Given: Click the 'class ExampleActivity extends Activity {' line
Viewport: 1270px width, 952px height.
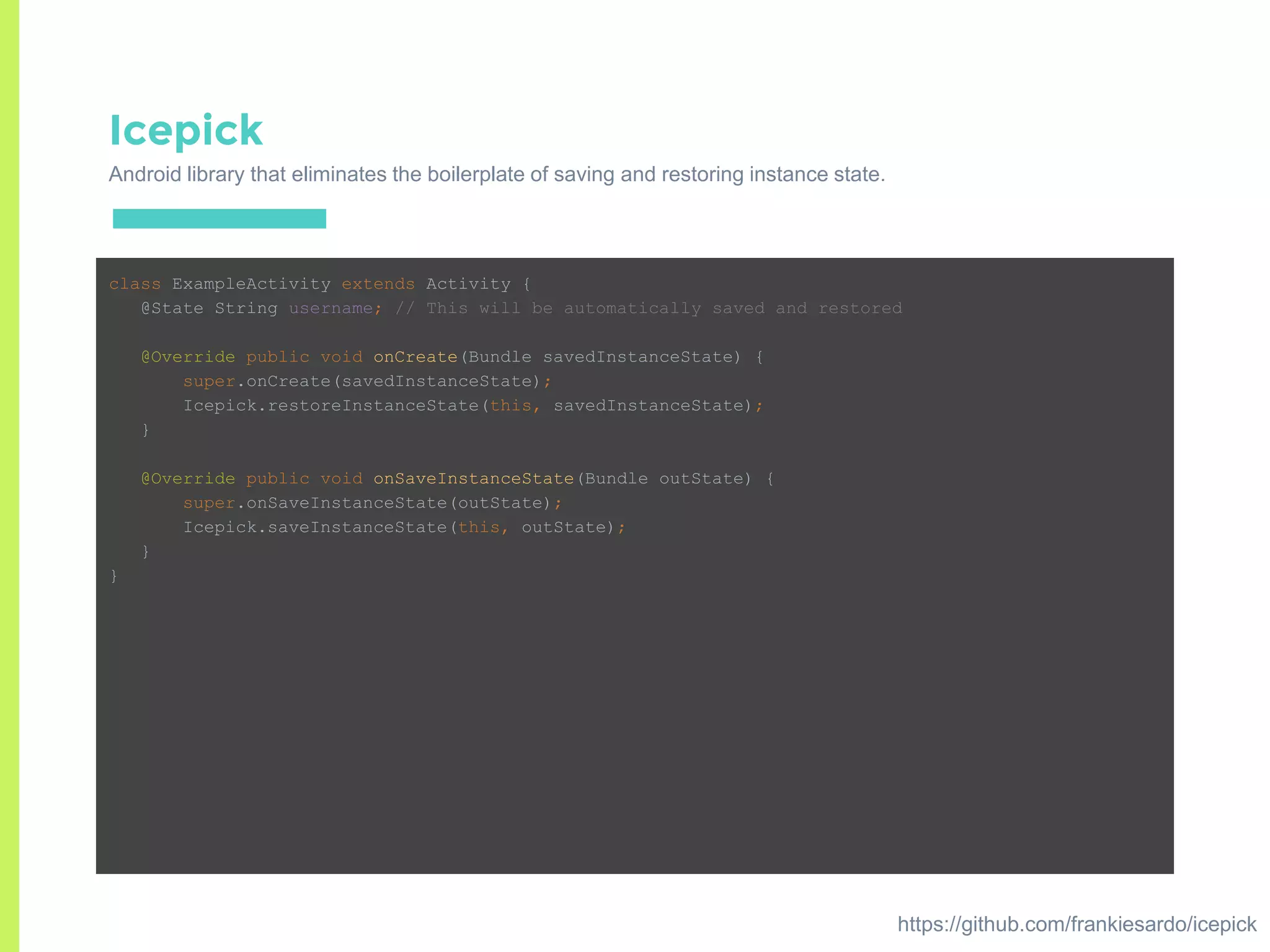Looking at the screenshot, I should pos(320,284).
